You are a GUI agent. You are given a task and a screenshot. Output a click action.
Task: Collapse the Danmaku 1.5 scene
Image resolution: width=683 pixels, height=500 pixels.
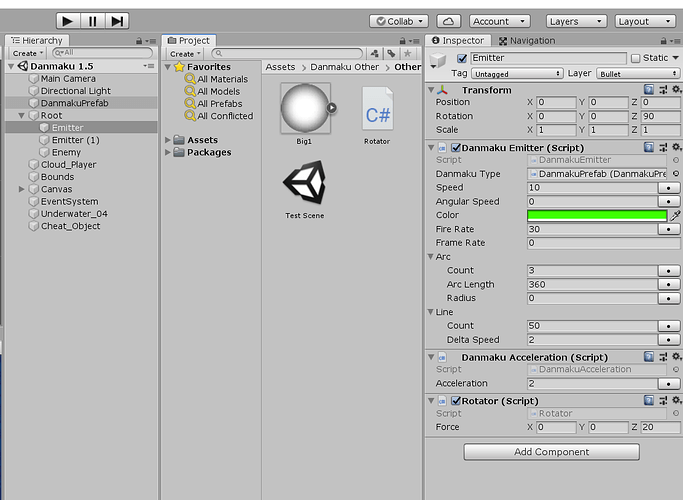[11, 66]
